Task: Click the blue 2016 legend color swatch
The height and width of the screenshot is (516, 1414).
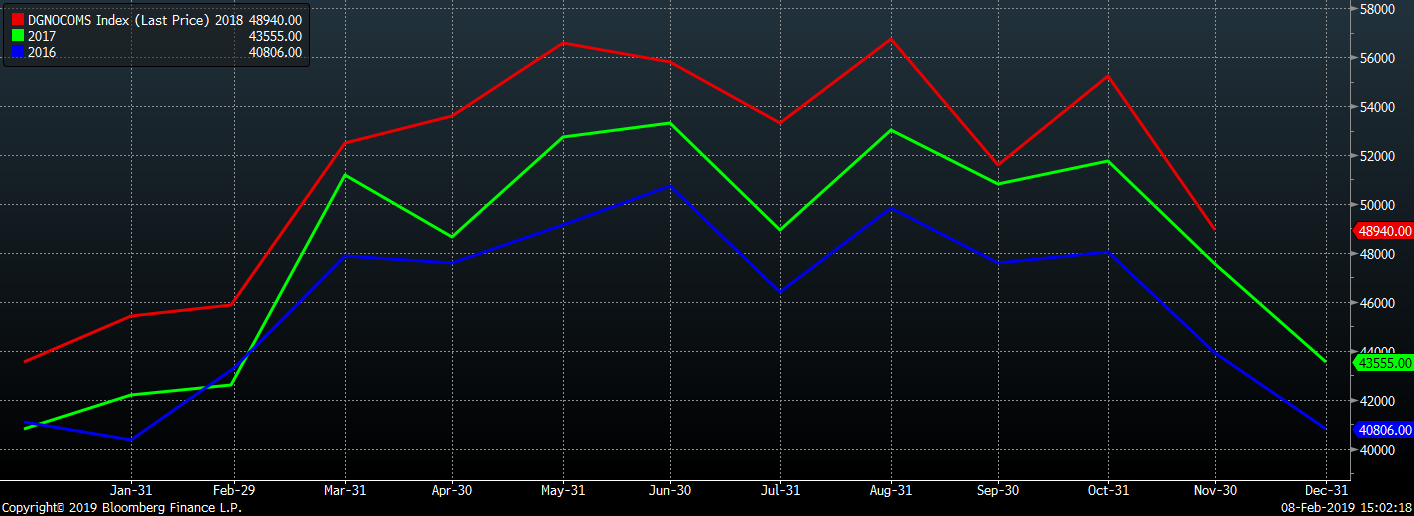Action: pos(17,52)
